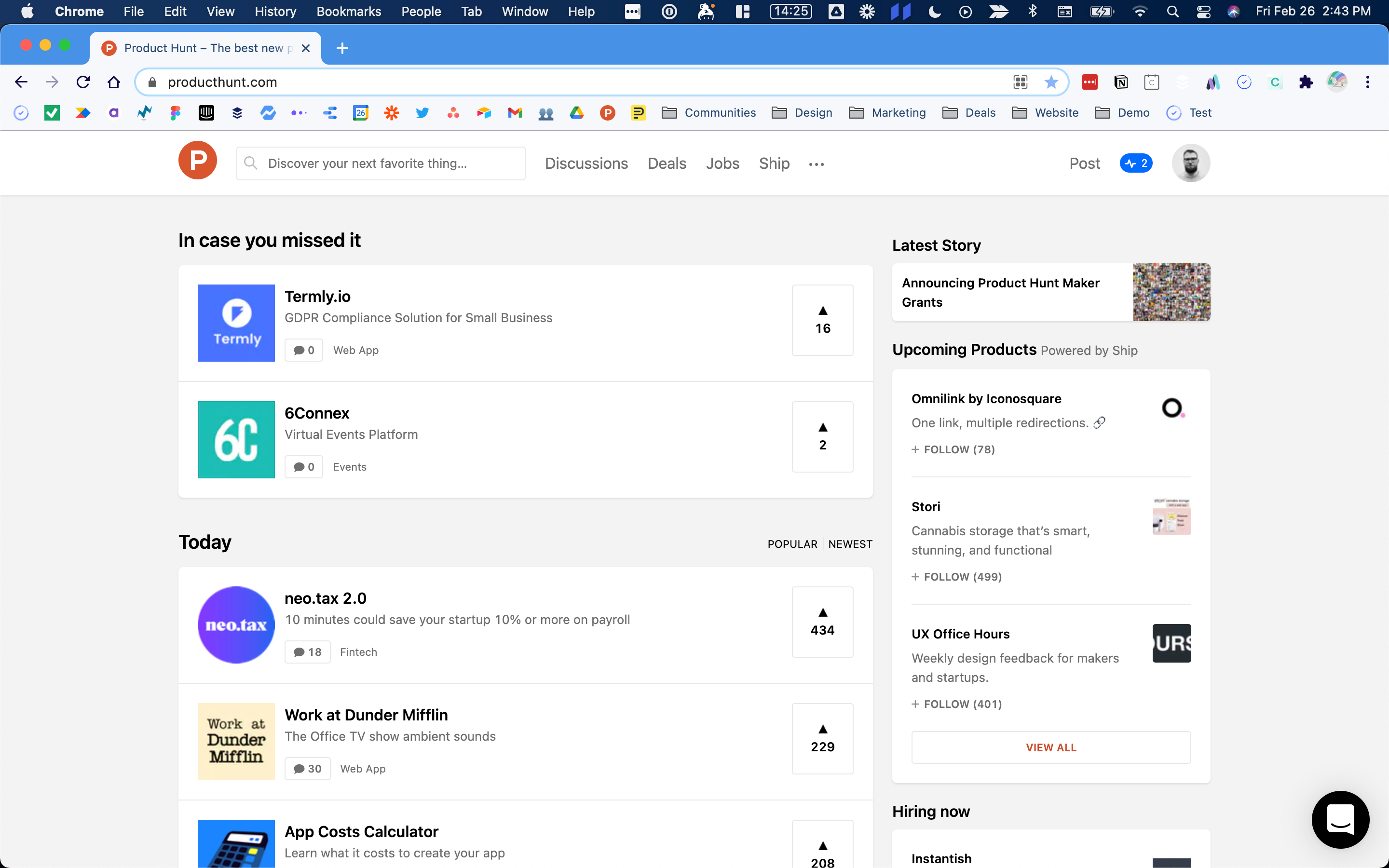
Task: Open the Notion extension in the toolbar
Action: (x=1120, y=81)
